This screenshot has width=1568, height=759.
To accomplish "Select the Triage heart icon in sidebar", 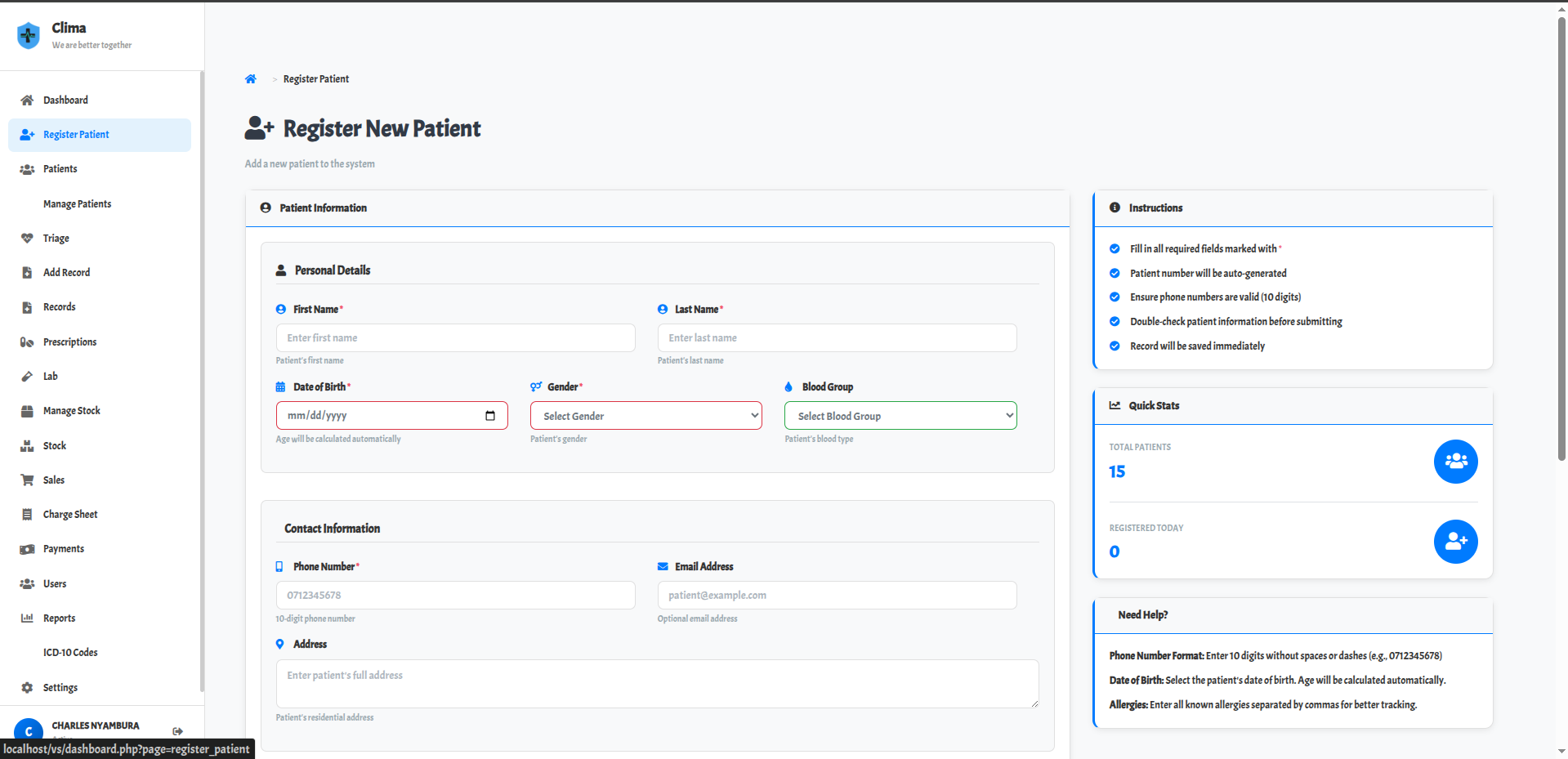I will 28,238.
